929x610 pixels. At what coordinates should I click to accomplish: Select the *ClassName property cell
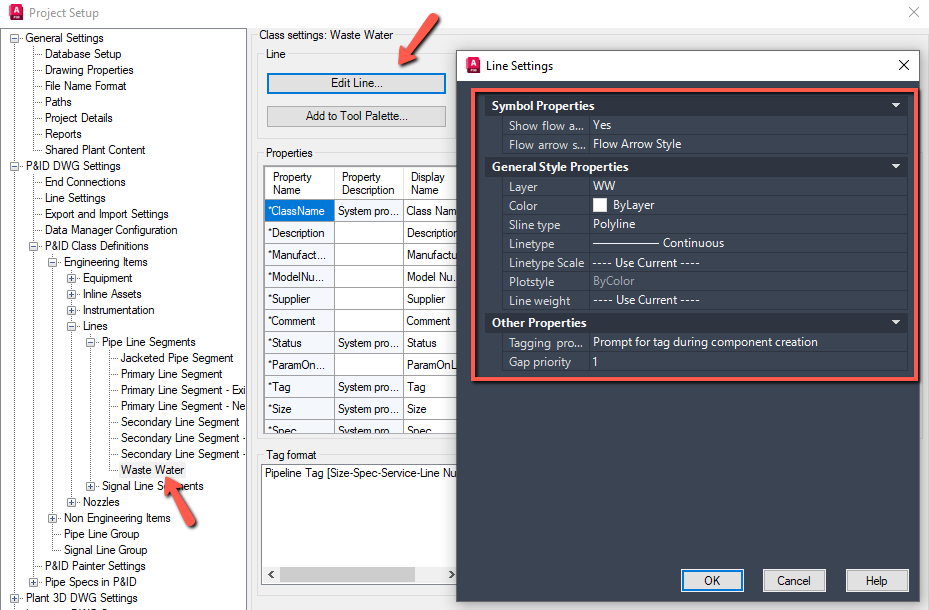point(300,211)
